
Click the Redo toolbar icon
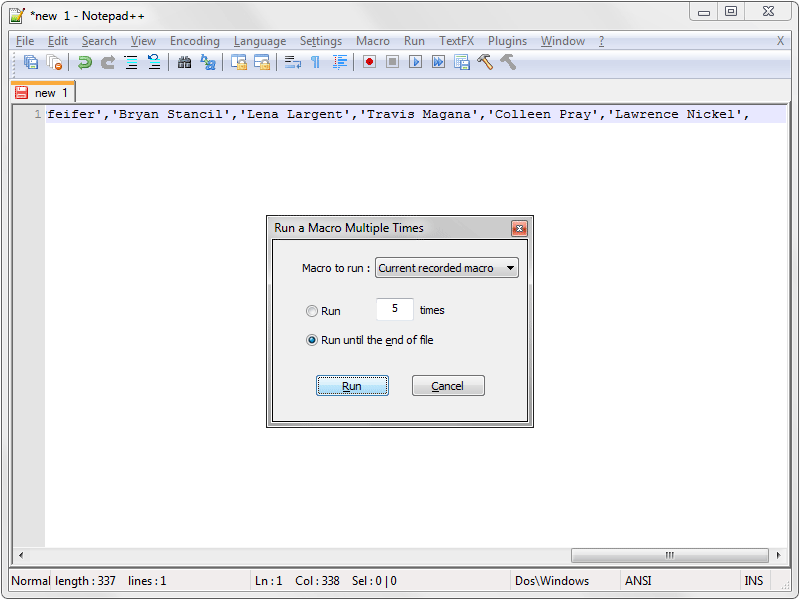(x=107, y=62)
